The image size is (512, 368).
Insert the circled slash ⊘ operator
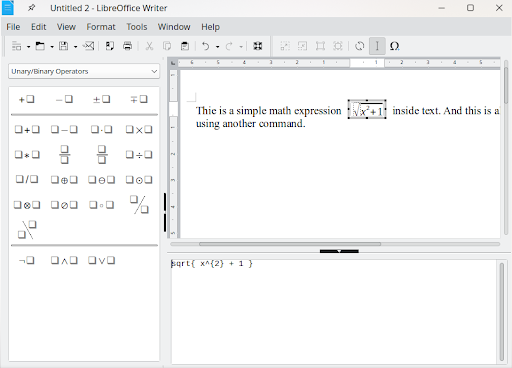[64, 205]
